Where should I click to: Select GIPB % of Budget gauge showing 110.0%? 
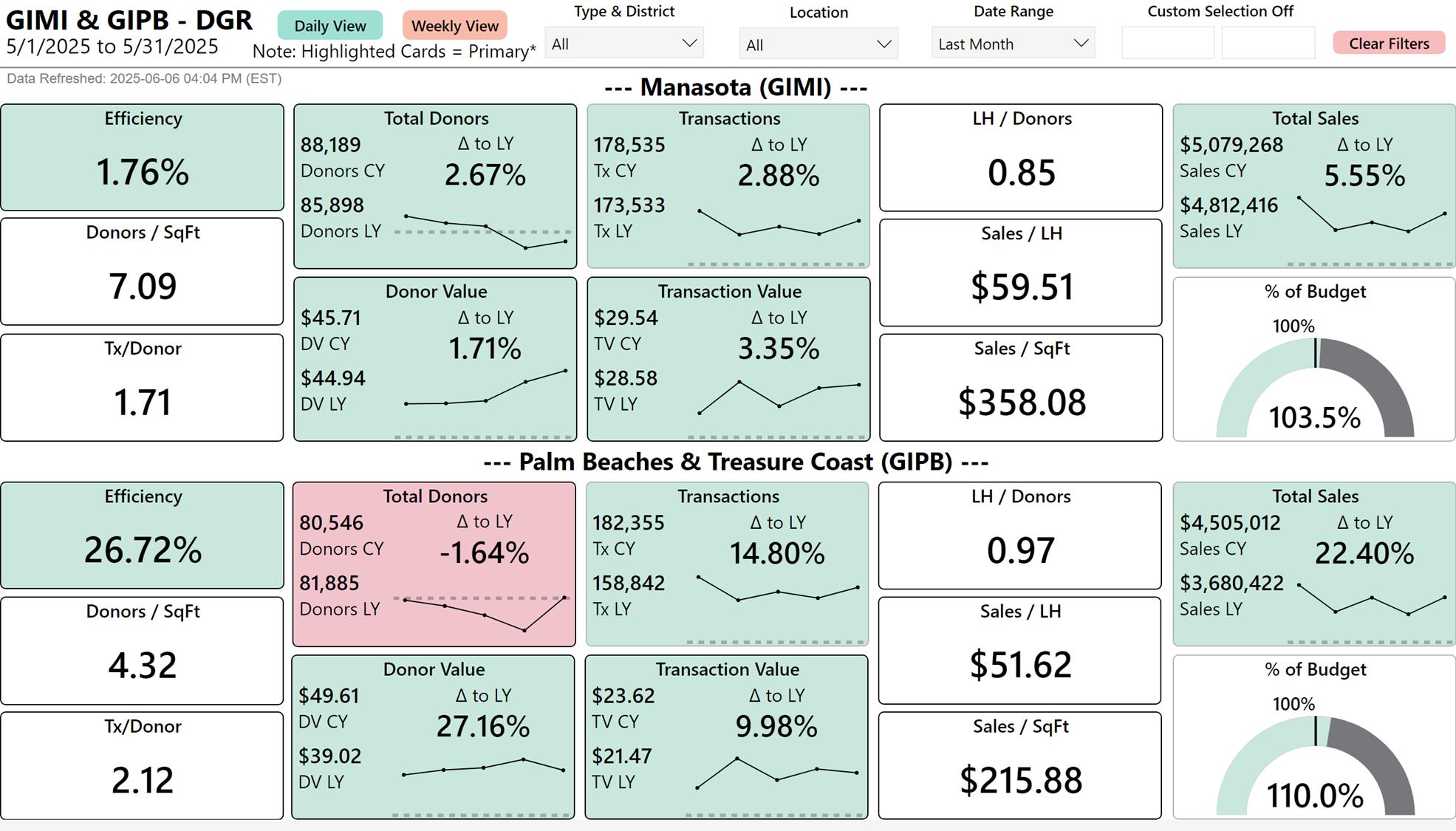click(1315, 766)
